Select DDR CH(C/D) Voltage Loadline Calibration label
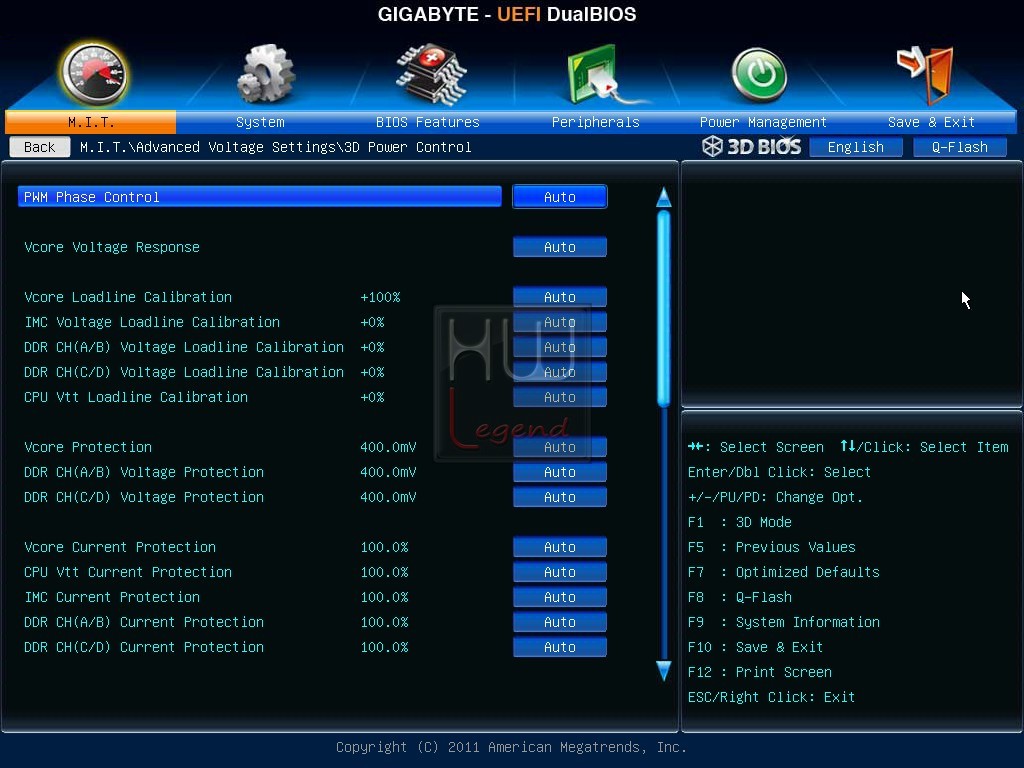The image size is (1024, 768). pyautogui.click(x=184, y=372)
